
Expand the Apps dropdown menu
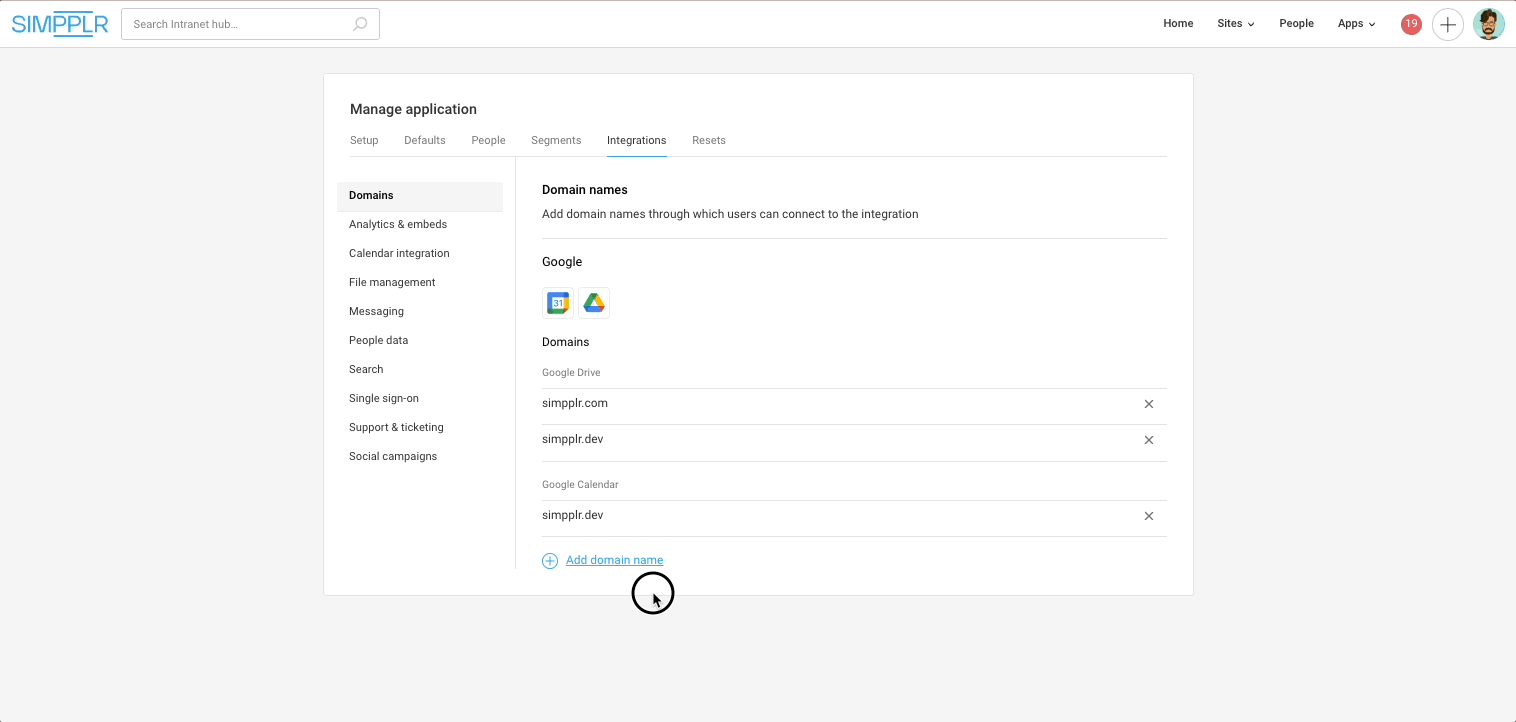tap(1356, 24)
